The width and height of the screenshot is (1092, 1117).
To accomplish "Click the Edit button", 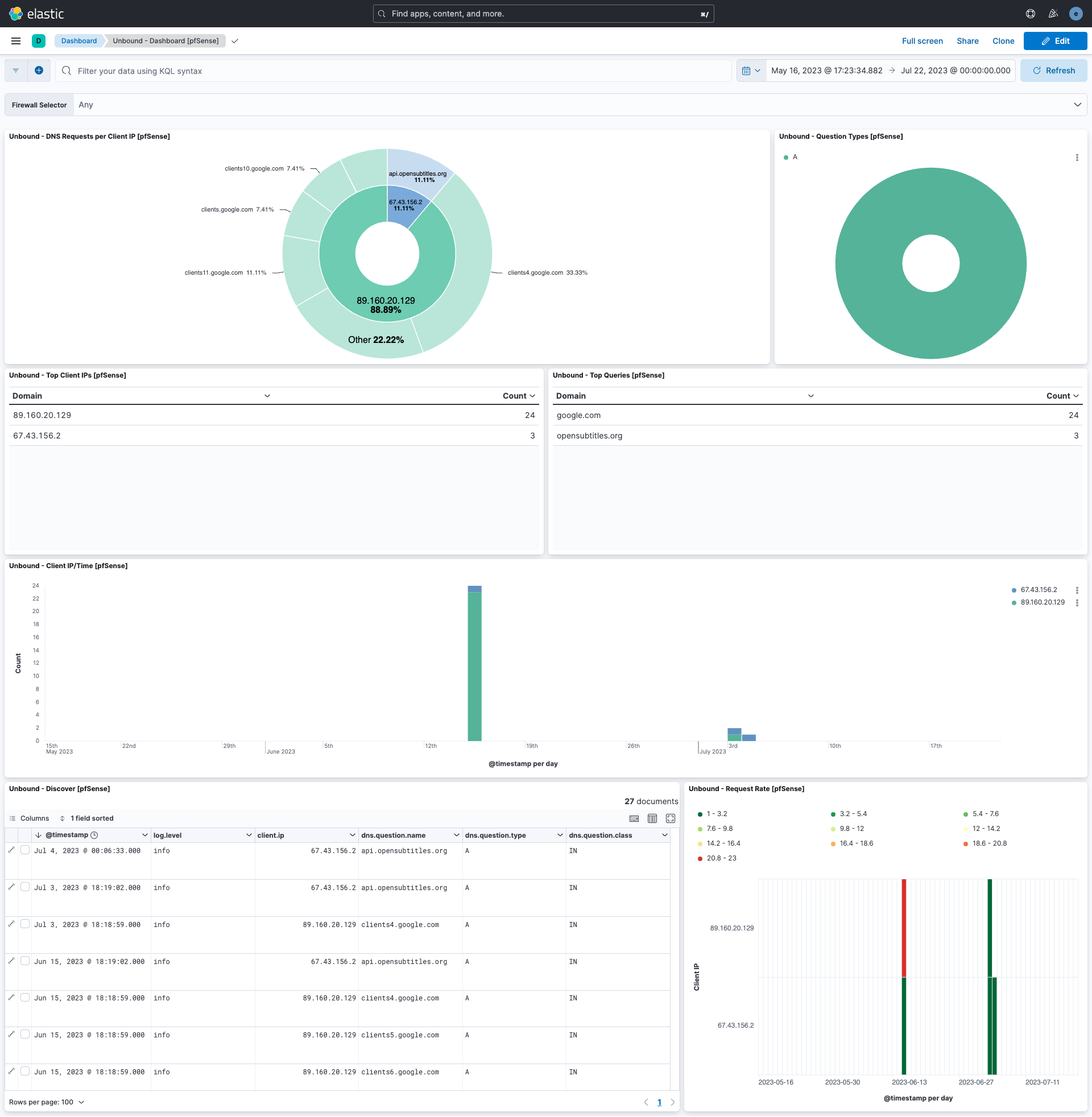I will pyautogui.click(x=1055, y=41).
